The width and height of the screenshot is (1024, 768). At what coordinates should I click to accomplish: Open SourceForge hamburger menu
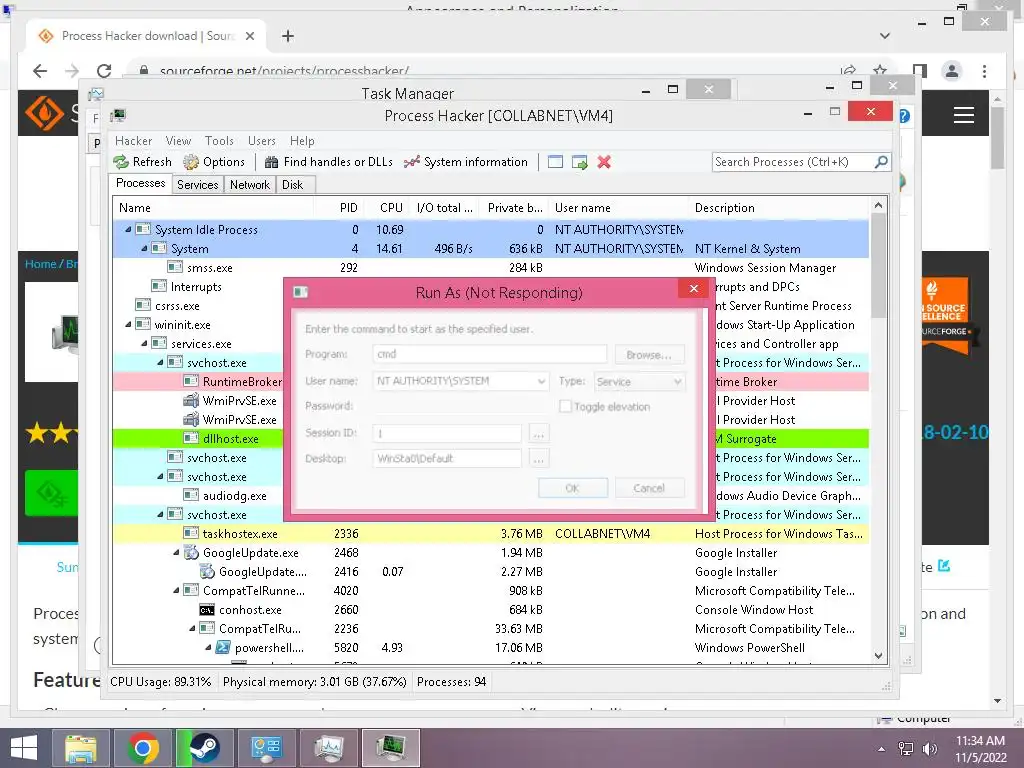point(964,116)
